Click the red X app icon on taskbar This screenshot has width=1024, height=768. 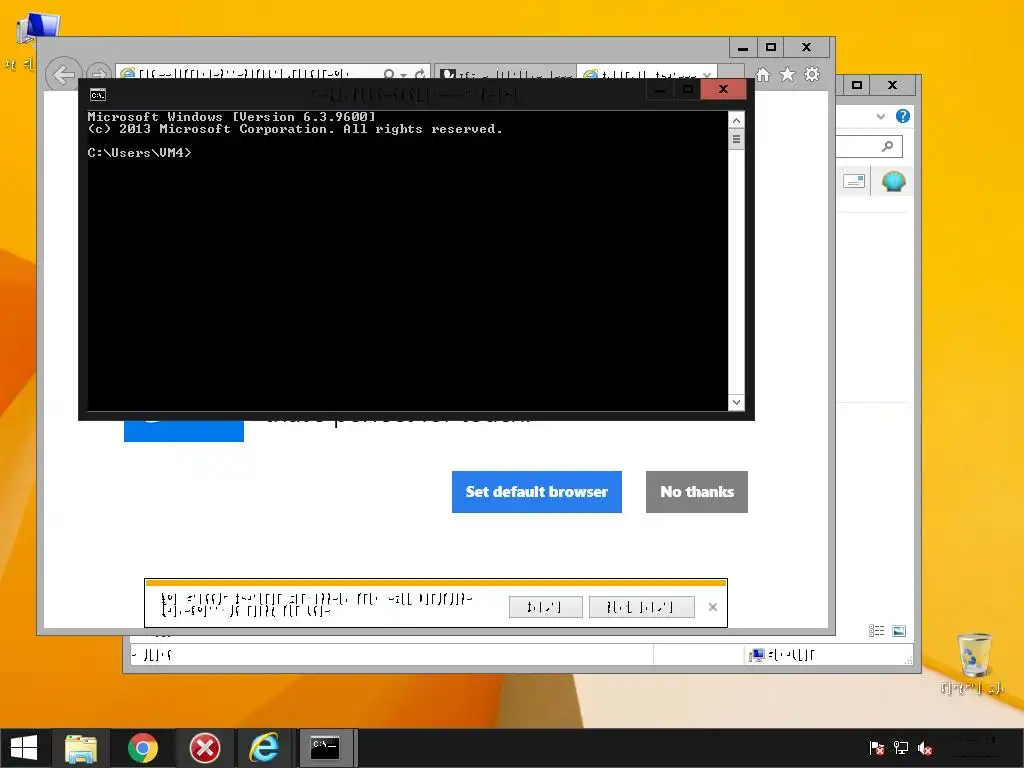pyautogui.click(x=204, y=748)
